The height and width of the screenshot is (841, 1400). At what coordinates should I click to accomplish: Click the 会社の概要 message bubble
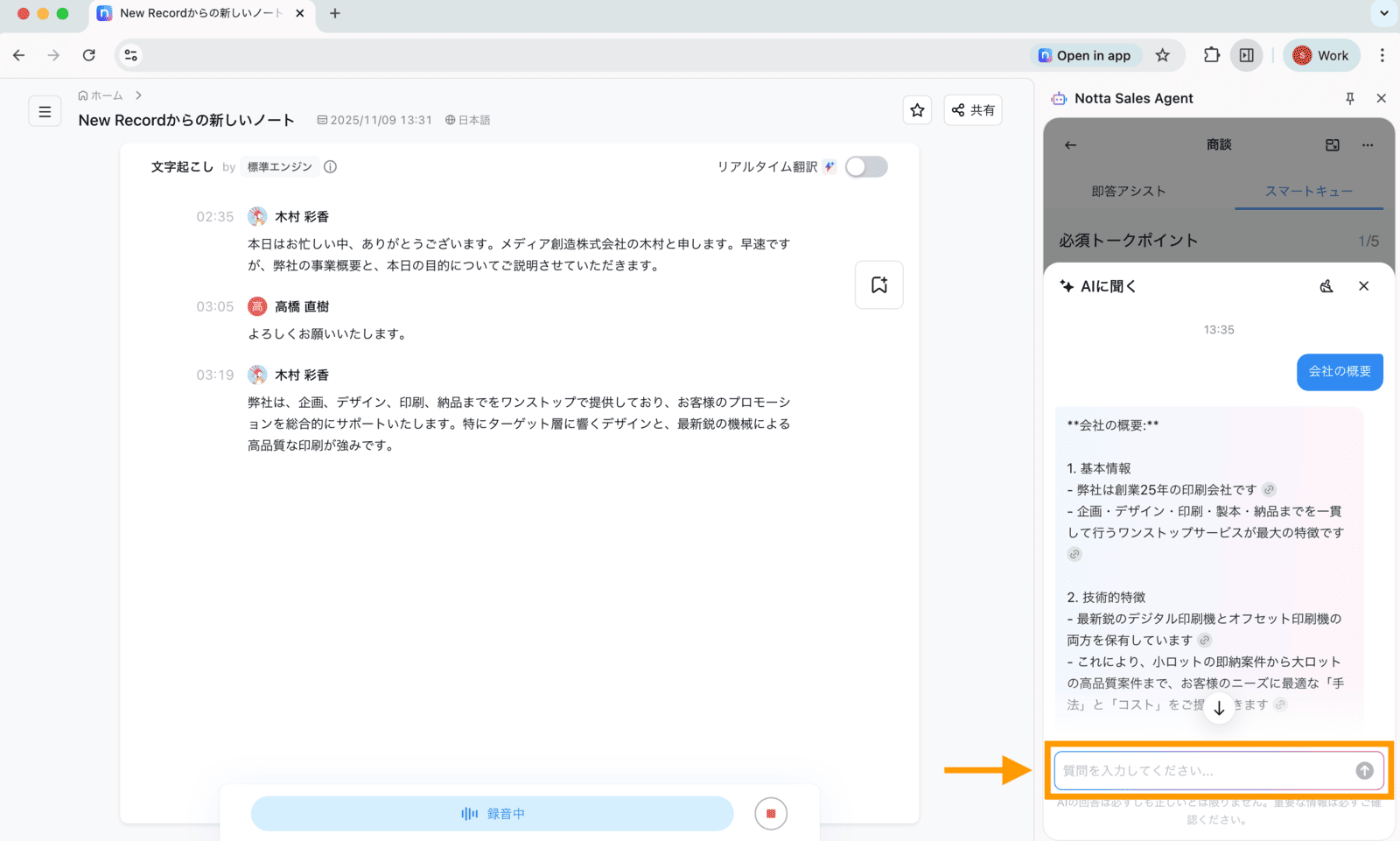coord(1340,372)
